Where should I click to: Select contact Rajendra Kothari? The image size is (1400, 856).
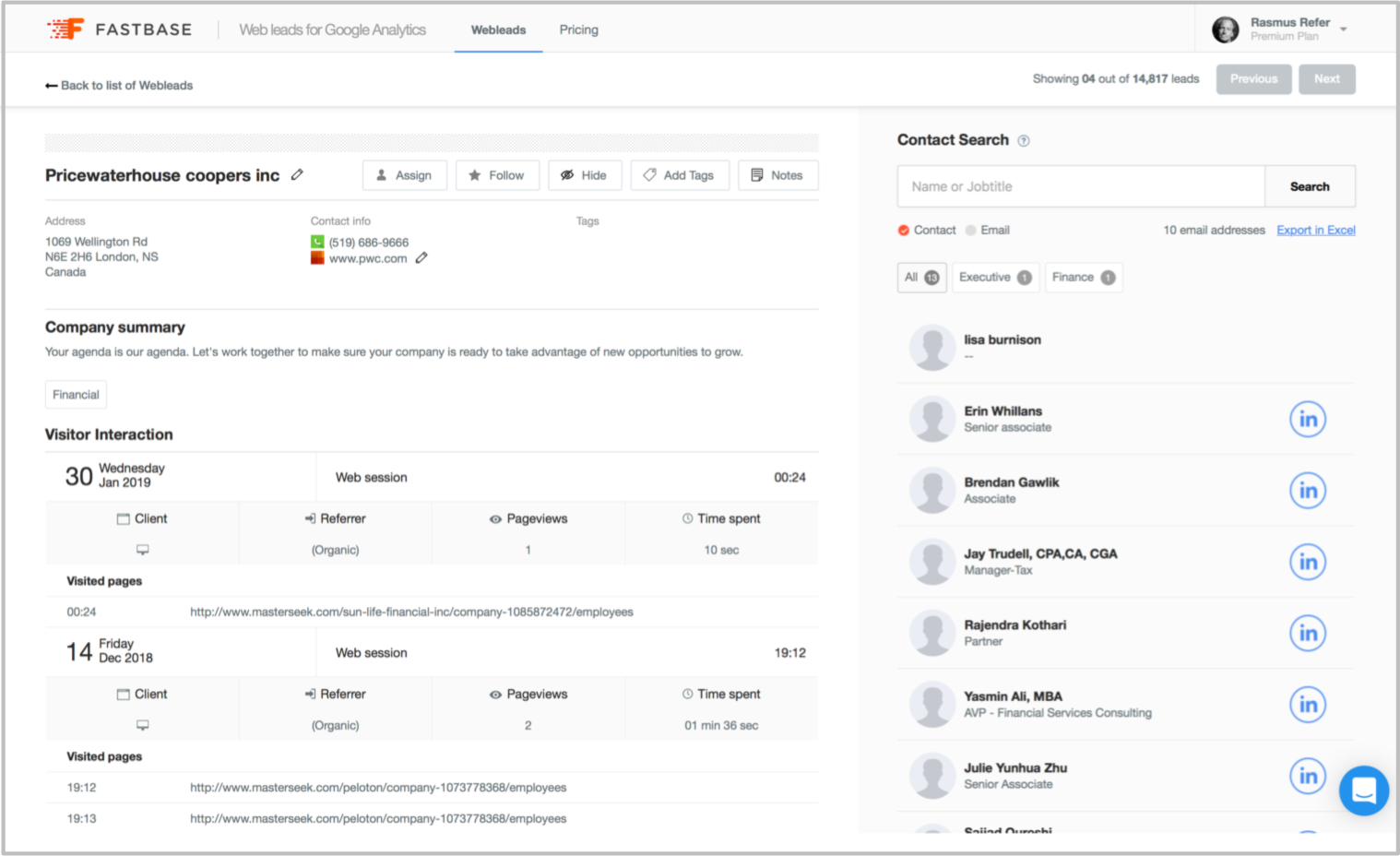coord(1015,624)
